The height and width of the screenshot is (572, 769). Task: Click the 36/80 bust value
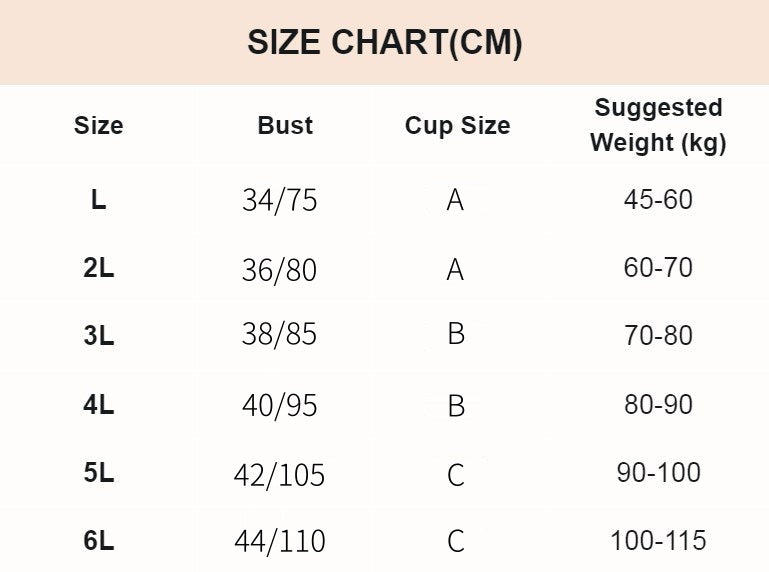point(280,270)
